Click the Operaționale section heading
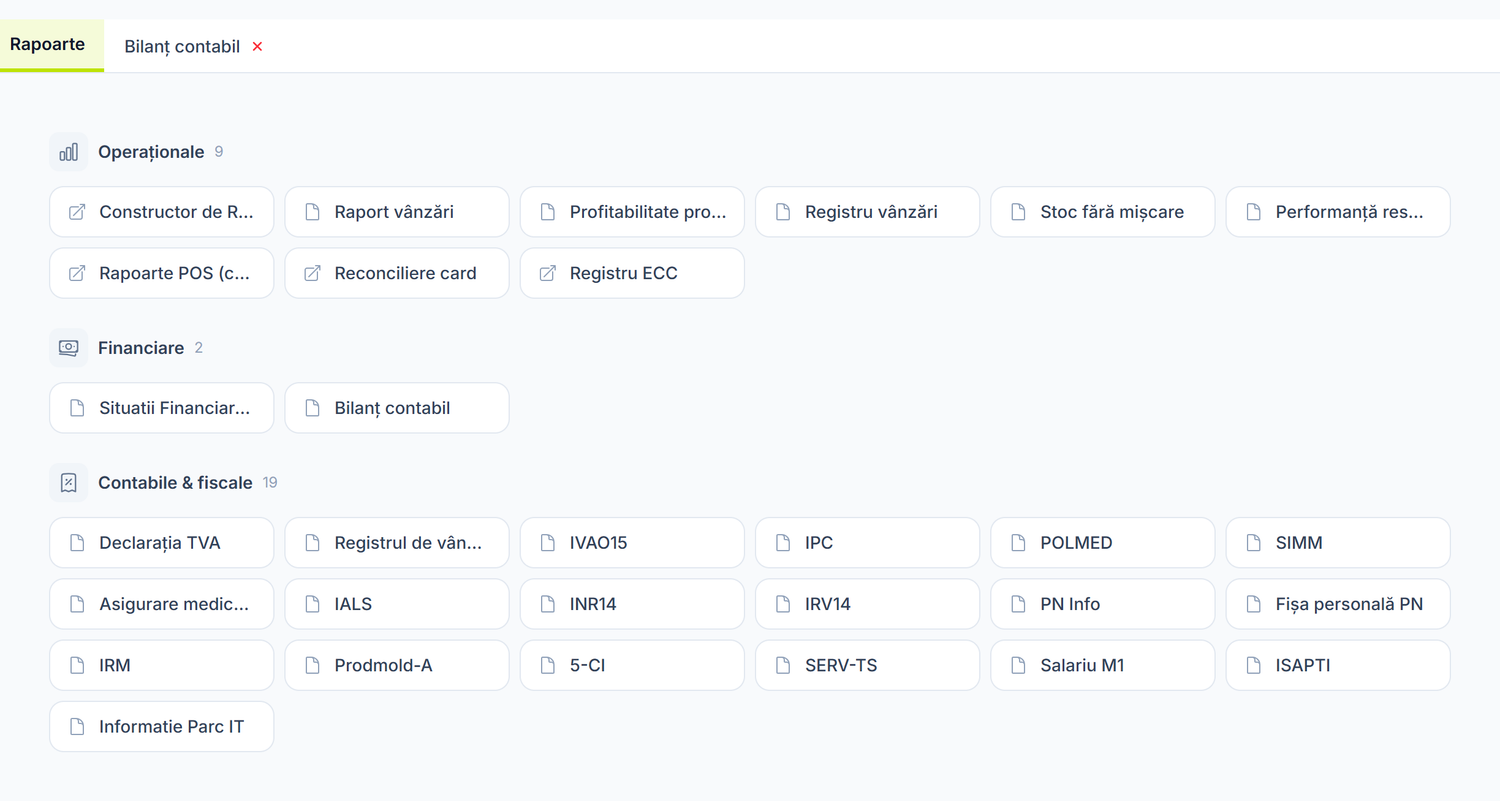Image resolution: width=1500 pixels, height=801 pixels. (151, 152)
